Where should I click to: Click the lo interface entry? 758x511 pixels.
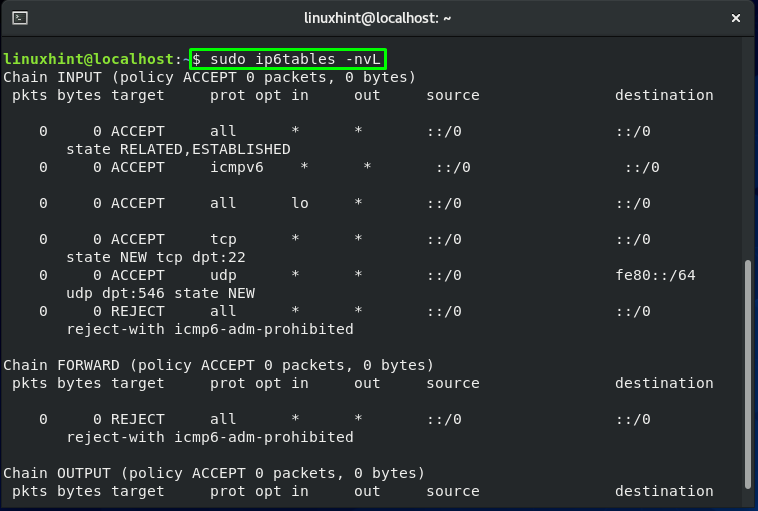click(x=300, y=204)
